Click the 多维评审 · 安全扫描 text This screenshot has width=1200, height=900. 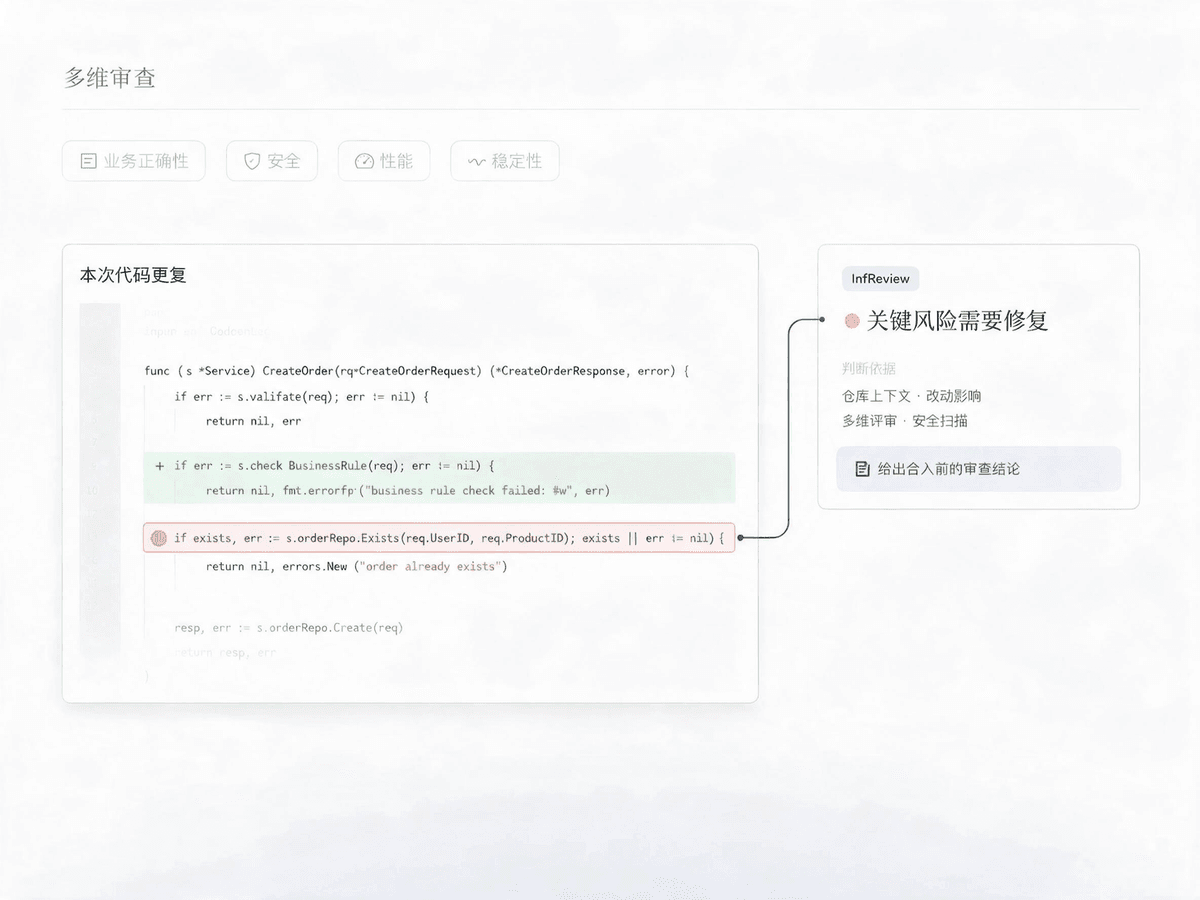[x=904, y=421]
